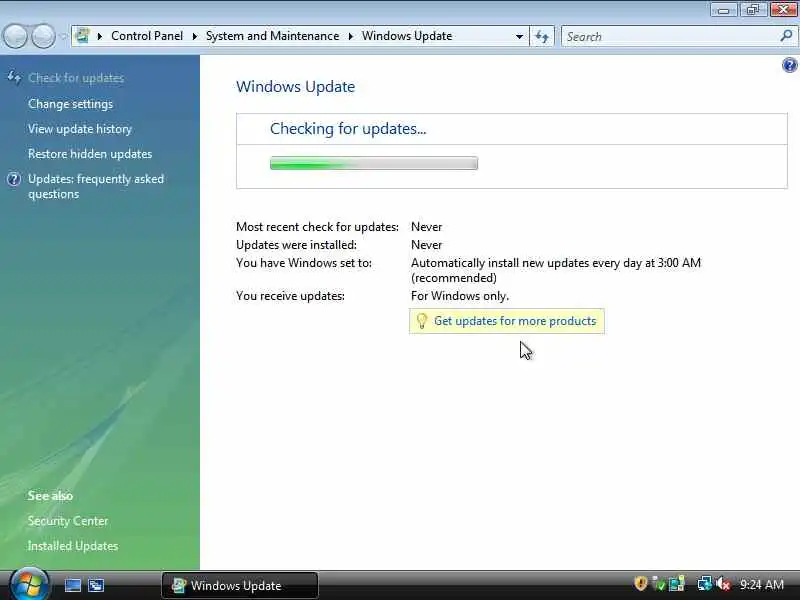This screenshot has height=600, width=800.
Task: Click the 'For Windows only.' text
Action: click(x=460, y=296)
